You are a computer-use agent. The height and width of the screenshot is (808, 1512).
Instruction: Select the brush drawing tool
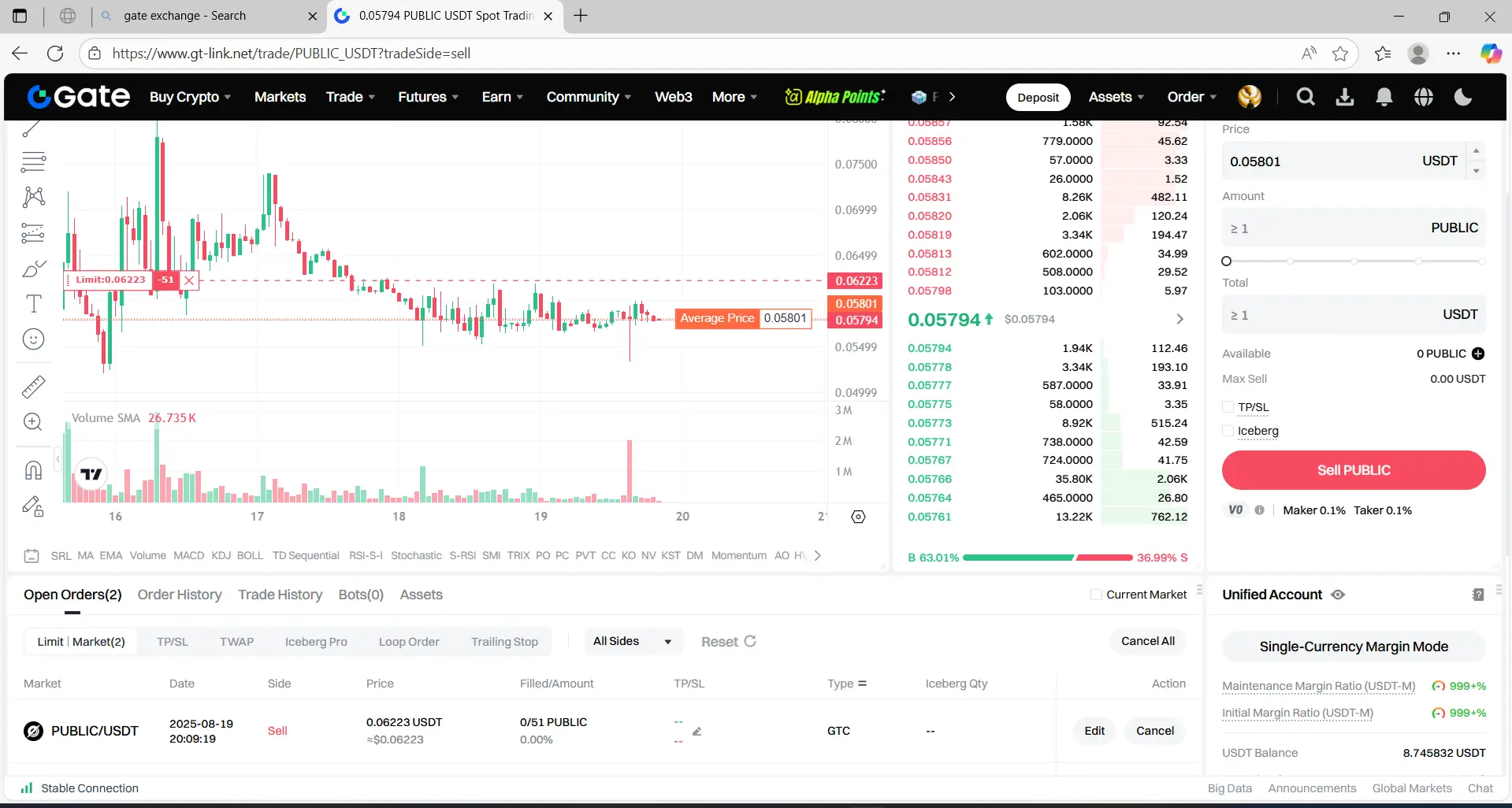point(33,269)
